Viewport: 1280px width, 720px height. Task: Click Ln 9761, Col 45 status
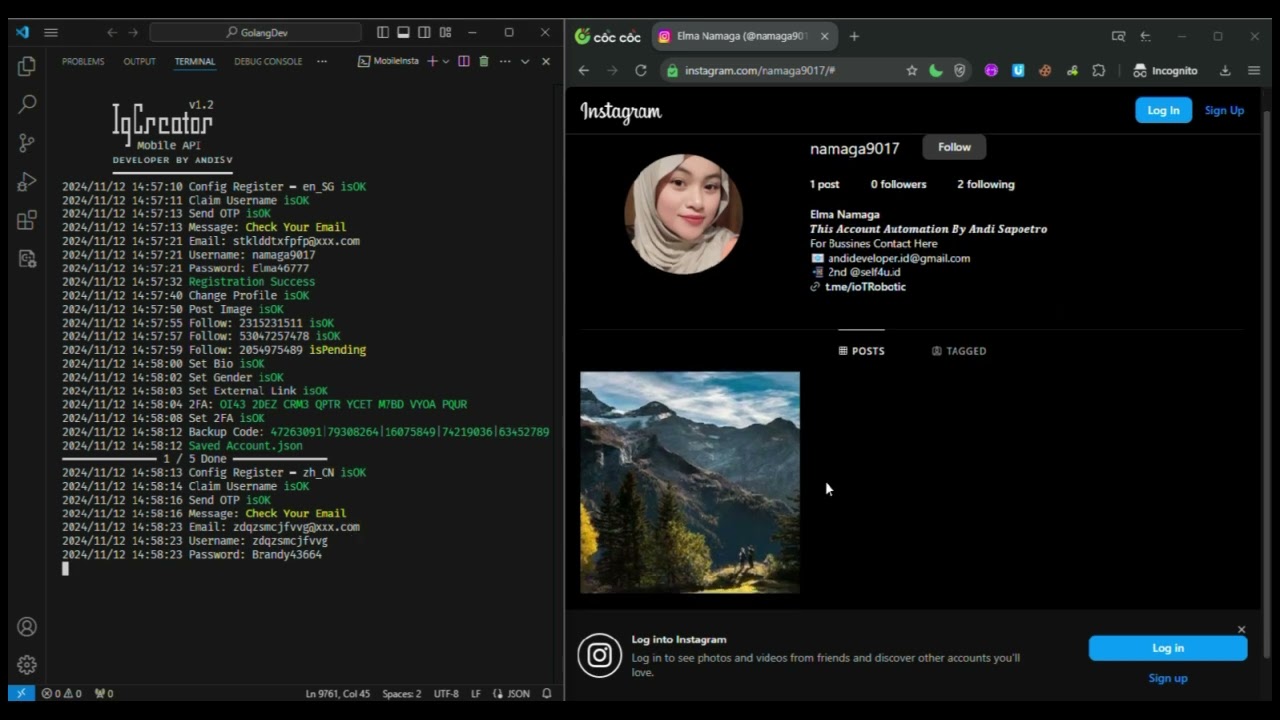(338, 693)
